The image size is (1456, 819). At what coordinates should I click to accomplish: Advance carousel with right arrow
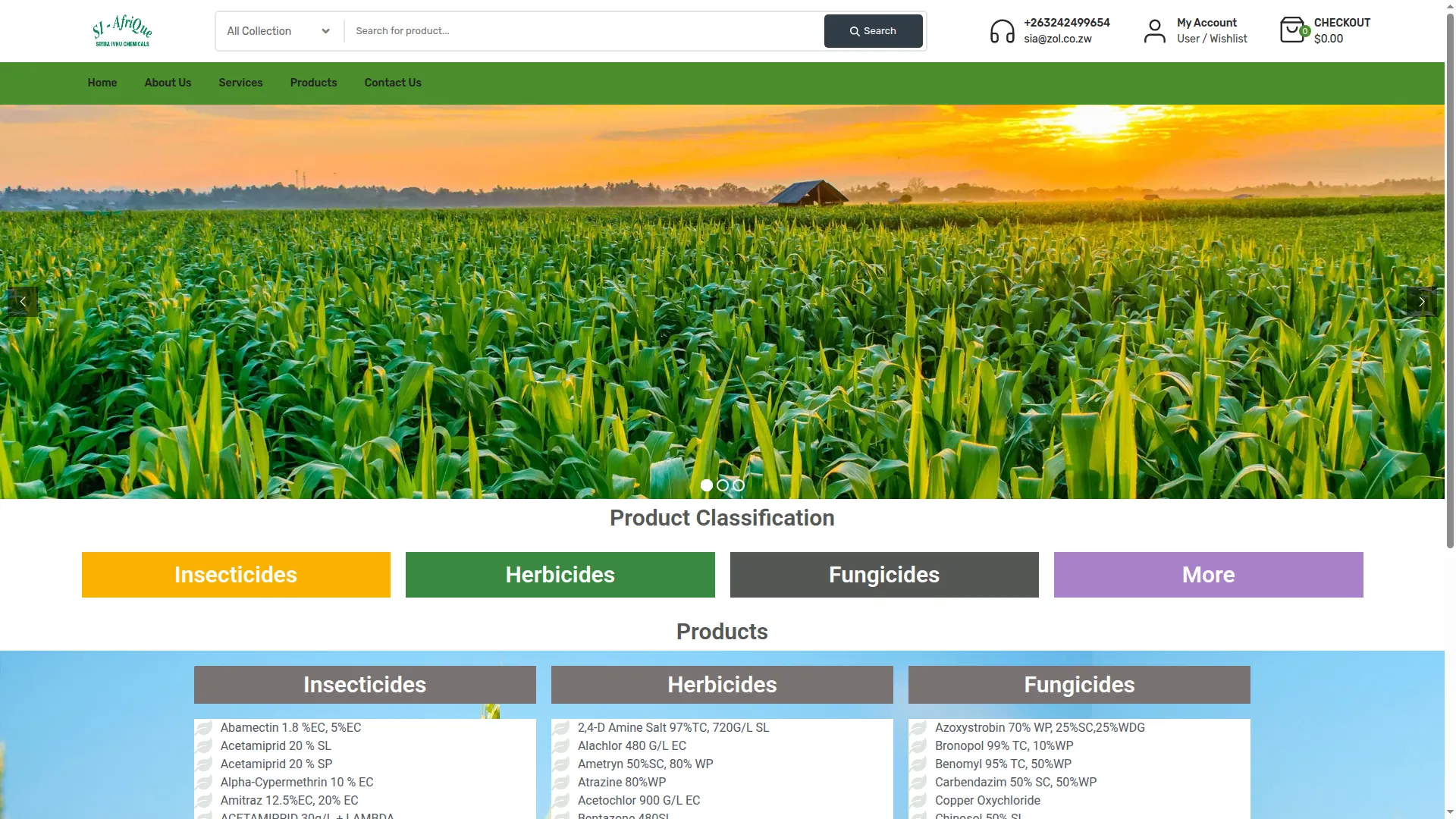click(1422, 302)
